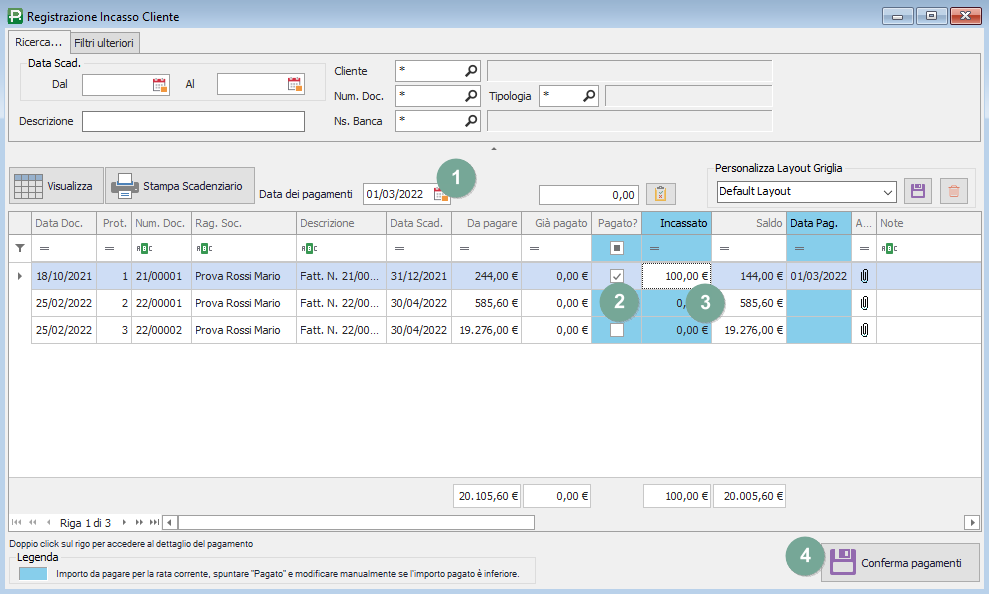Switch to the 'Filtri ulteriori' tab
The width and height of the screenshot is (989, 594).
pos(105,43)
